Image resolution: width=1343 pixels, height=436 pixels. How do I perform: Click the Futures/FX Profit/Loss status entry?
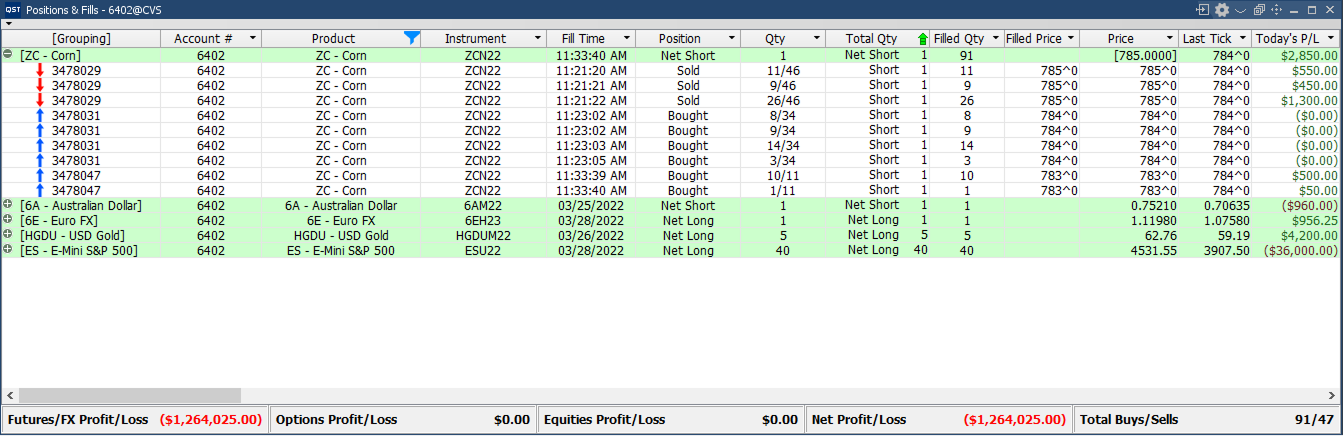point(134,420)
